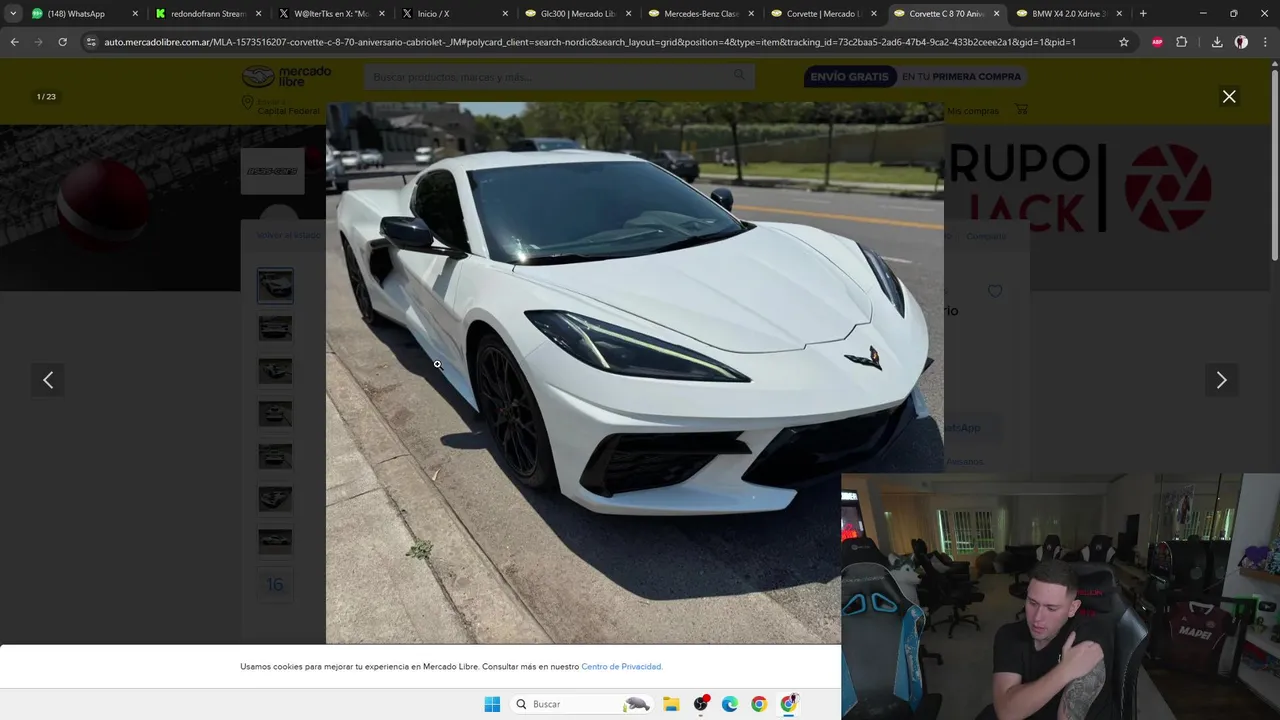Open OBS Studio from the taskbar

click(701, 704)
